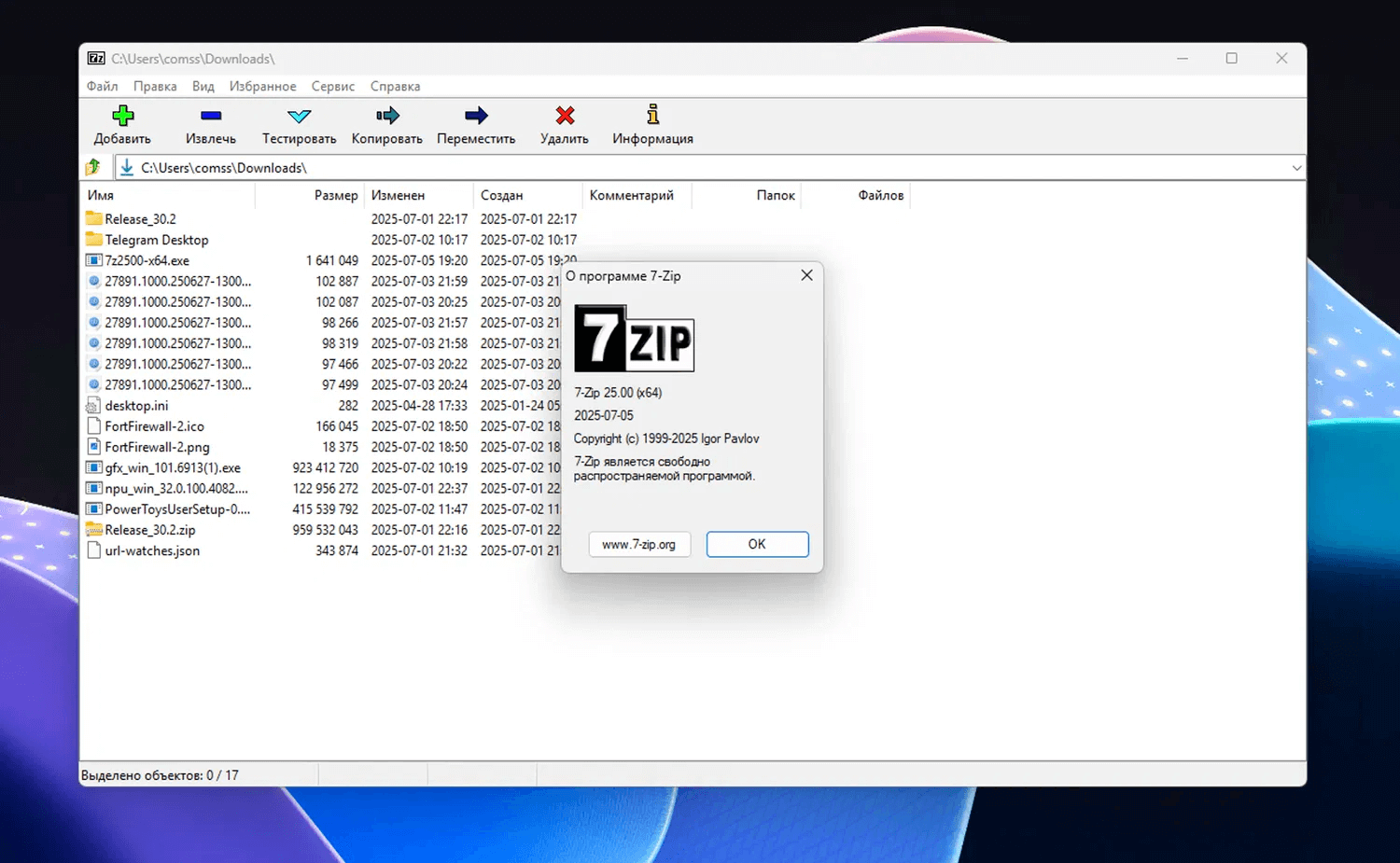
Task: Go up one folder level icon
Action: click(93, 168)
